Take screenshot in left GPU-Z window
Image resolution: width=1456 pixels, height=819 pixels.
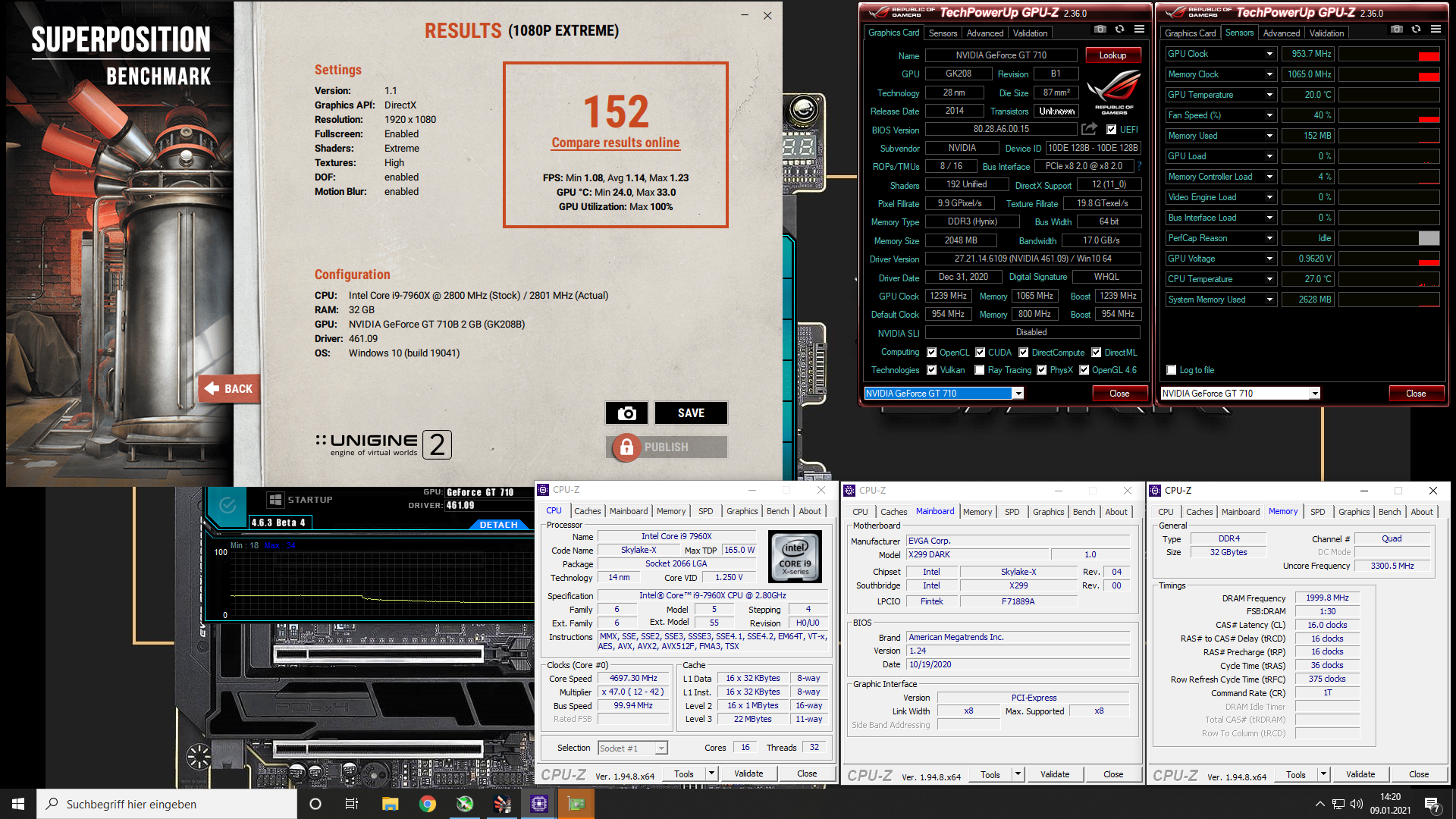1100,30
